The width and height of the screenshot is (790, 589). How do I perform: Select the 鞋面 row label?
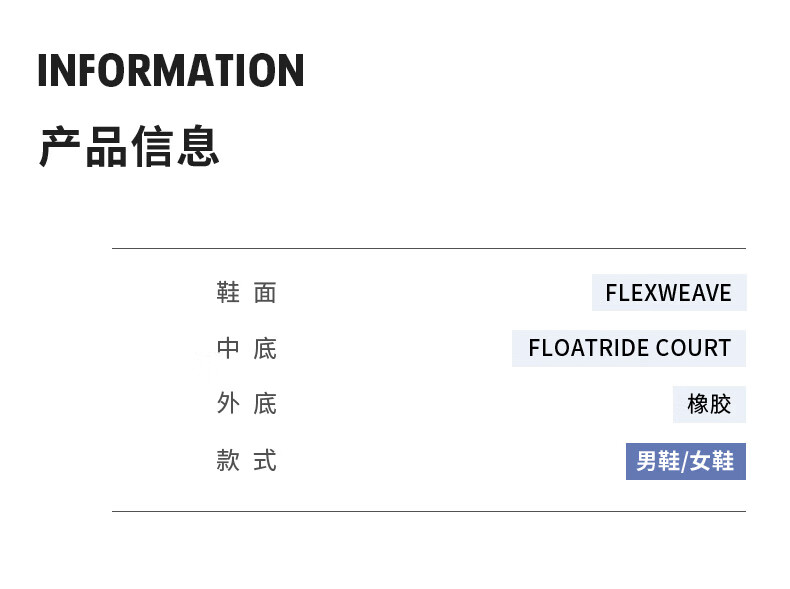[246, 293]
